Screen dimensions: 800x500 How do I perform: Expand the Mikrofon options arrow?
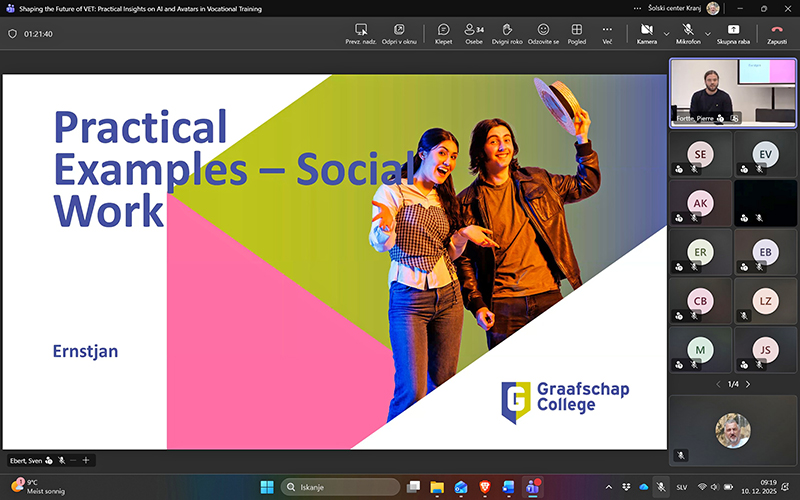pos(708,33)
